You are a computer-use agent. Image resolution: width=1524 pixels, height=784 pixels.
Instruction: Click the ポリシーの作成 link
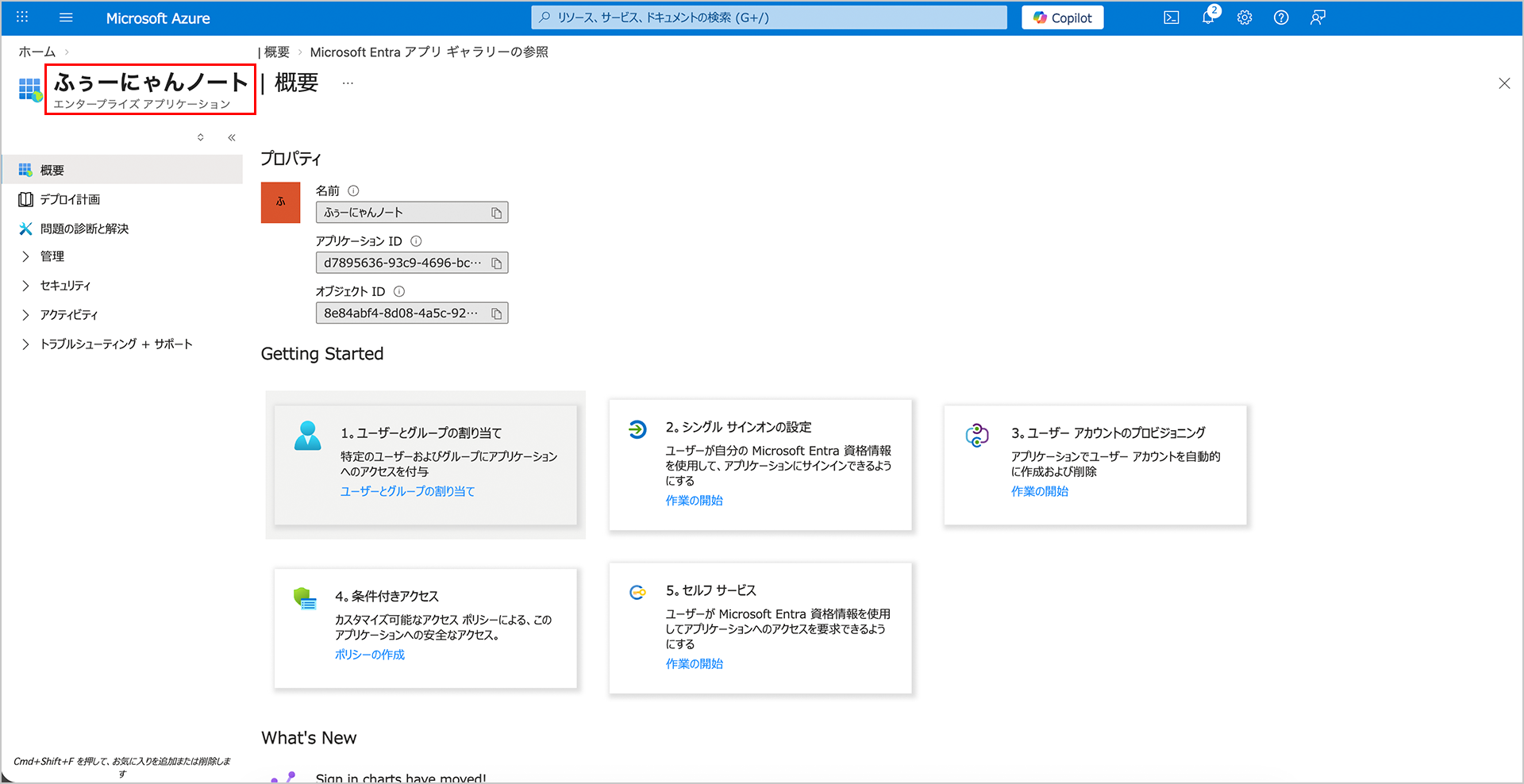[x=369, y=655]
